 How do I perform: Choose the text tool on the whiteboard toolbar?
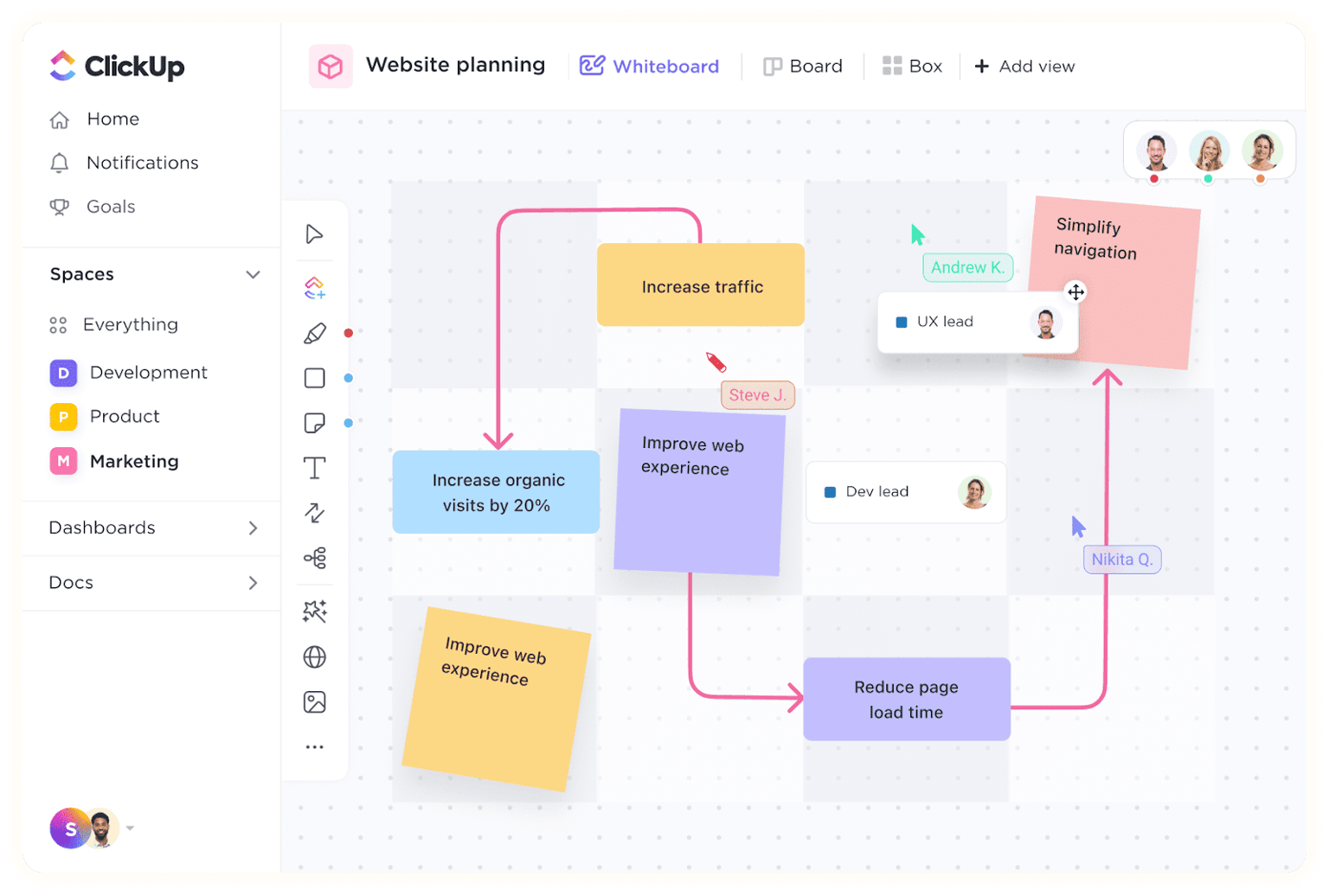(314, 468)
